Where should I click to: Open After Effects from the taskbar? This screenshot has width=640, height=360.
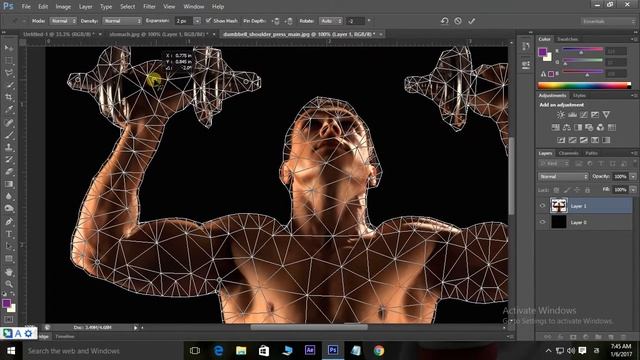(310, 350)
